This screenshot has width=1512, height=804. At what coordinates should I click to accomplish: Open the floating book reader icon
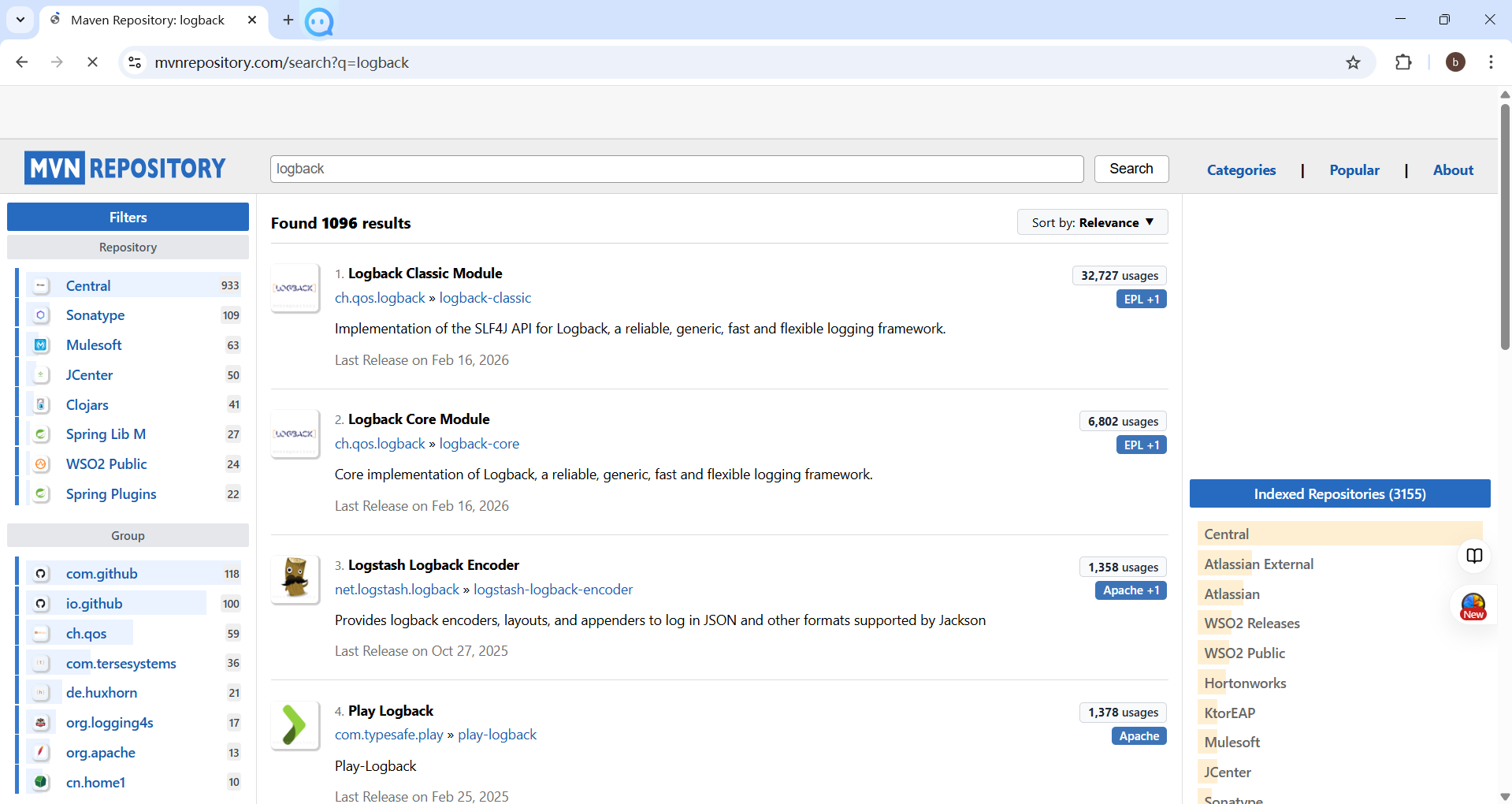(1474, 556)
